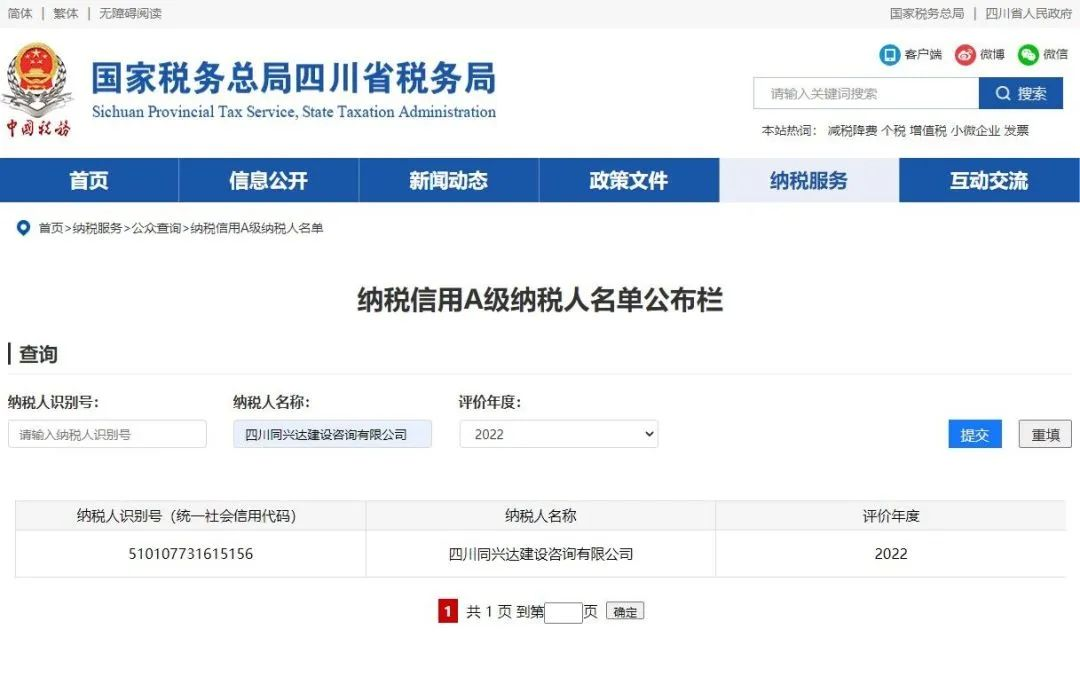Screen dimensions: 1080x700
Task: Click the location pin breadcrumb icon
Action: pos(23,227)
